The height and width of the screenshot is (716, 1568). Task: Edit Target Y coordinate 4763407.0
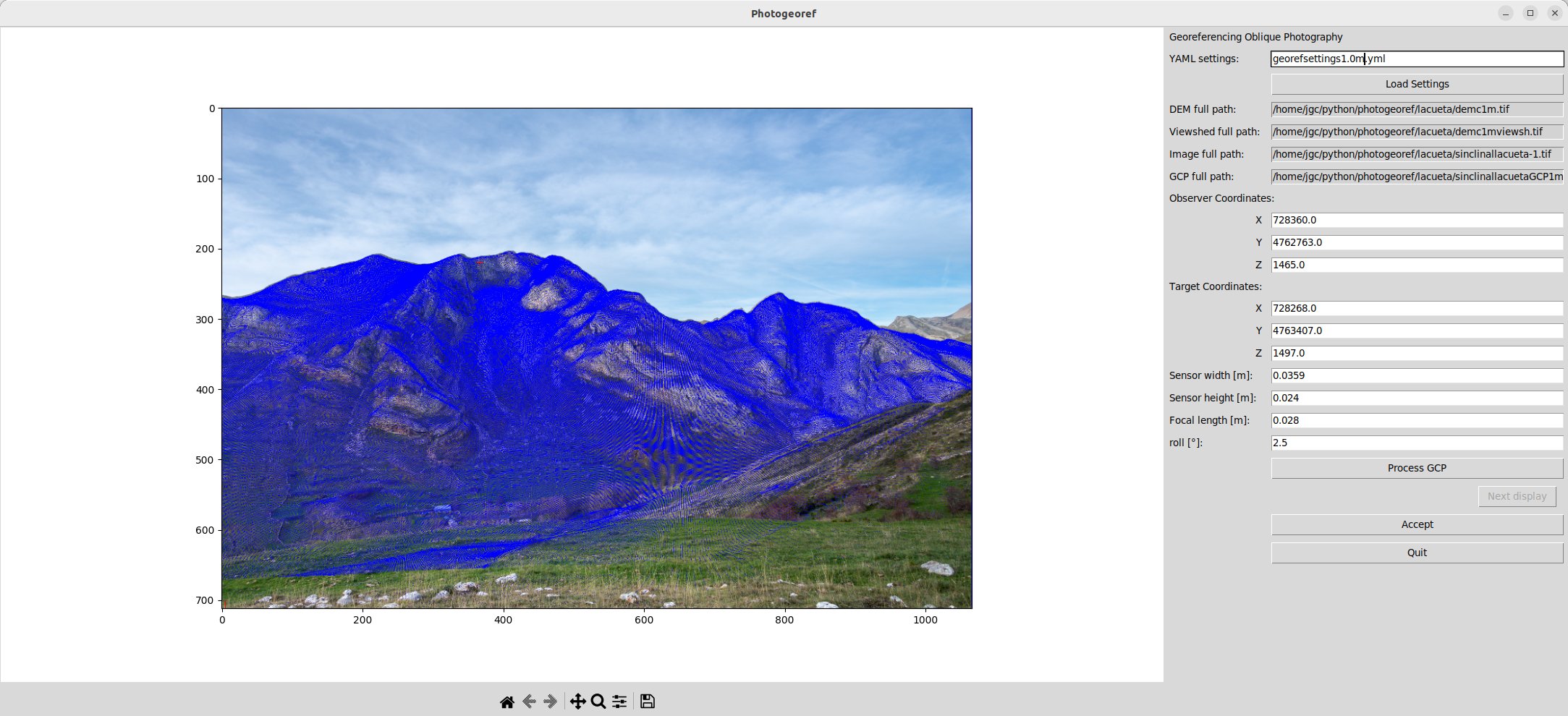click(x=1417, y=331)
